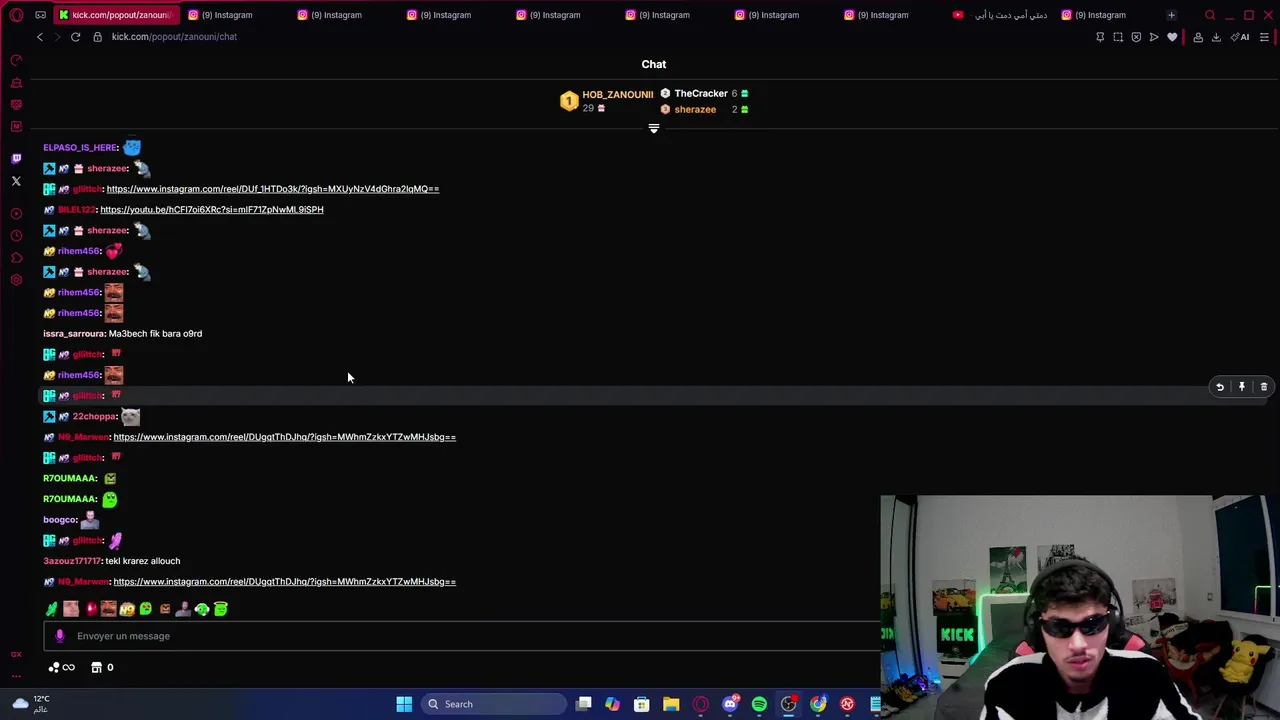Open the weather widget showing 12°C
Viewport: 1280px width, 720px height.
click(30, 704)
